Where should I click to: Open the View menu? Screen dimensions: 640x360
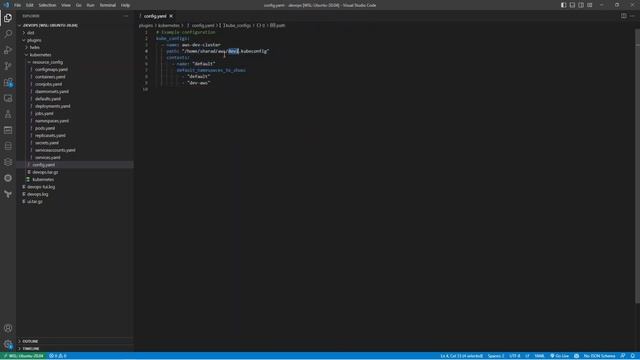[66, 5]
